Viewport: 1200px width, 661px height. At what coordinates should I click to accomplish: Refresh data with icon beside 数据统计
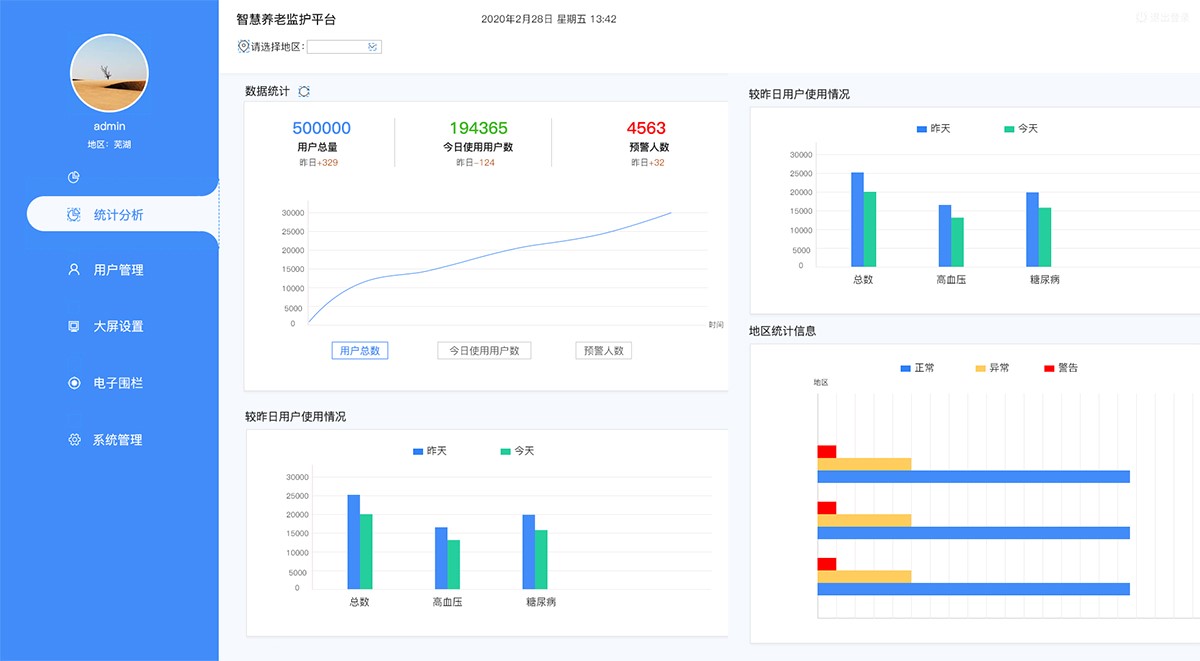(304, 92)
